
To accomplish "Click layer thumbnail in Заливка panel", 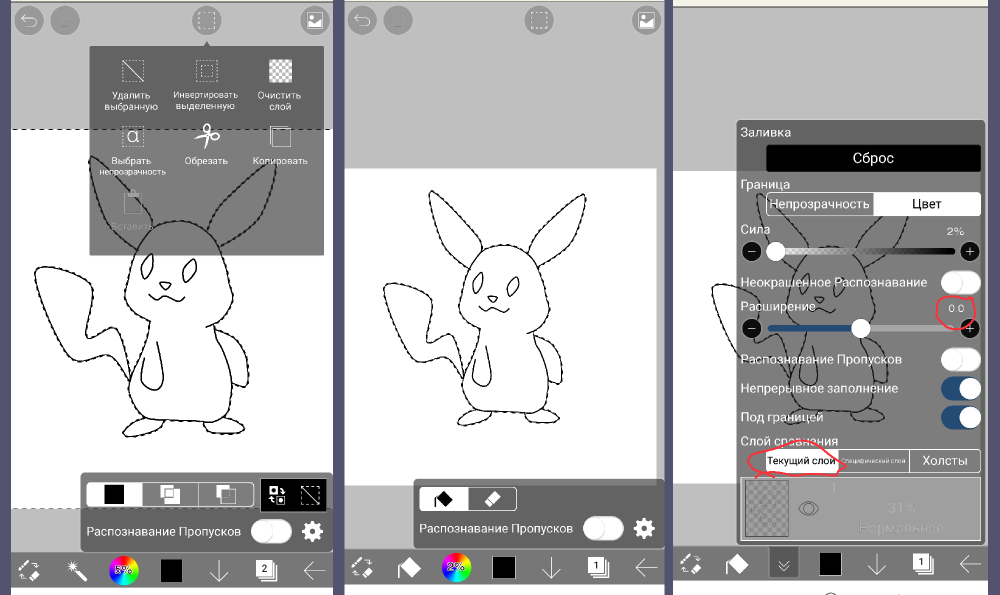I will click(x=767, y=508).
